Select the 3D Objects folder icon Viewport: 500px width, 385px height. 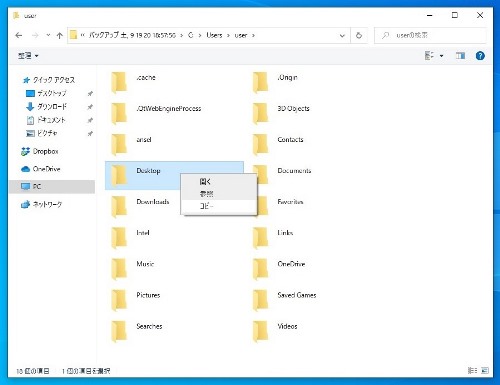click(260, 113)
